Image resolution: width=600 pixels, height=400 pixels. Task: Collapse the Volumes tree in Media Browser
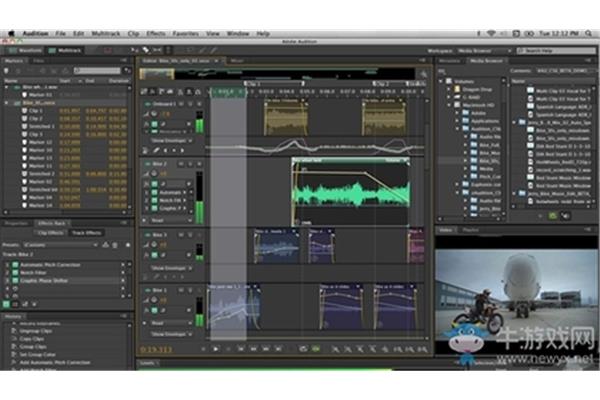pyautogui.click(x=441, y=81)
